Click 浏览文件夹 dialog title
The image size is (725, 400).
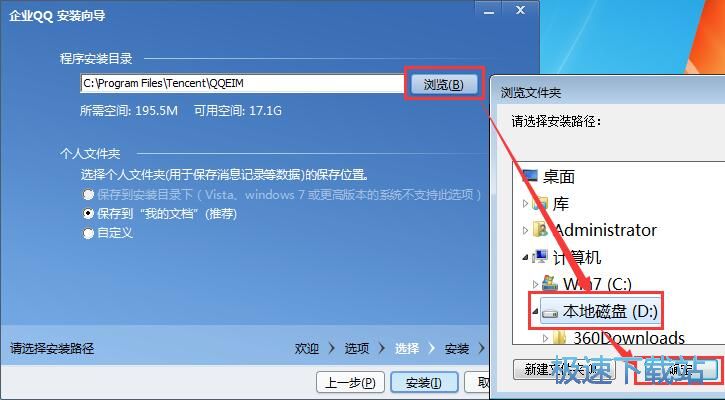pyautogui.click(x=531, y=92)
